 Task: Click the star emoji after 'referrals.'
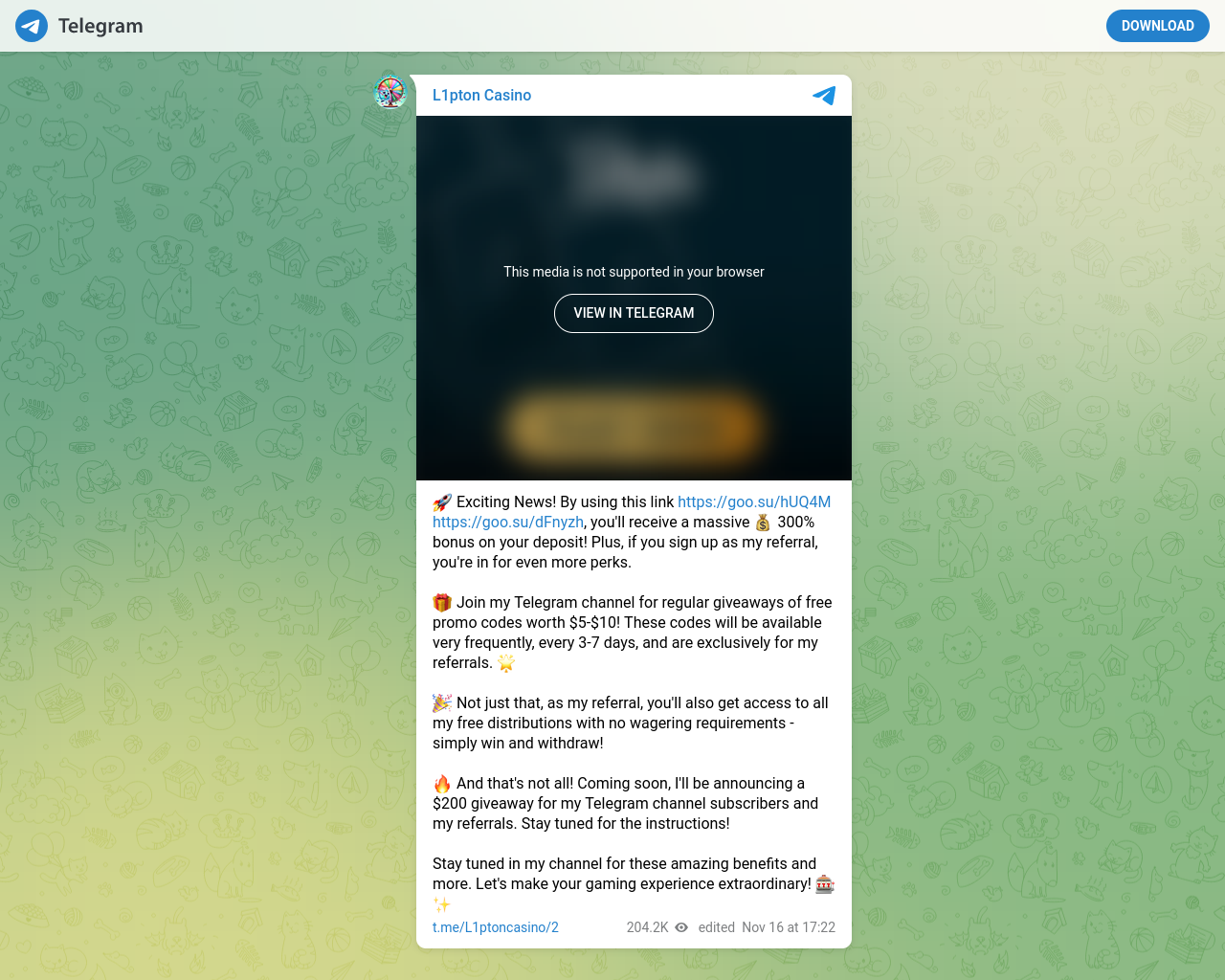tap(506, 663)
